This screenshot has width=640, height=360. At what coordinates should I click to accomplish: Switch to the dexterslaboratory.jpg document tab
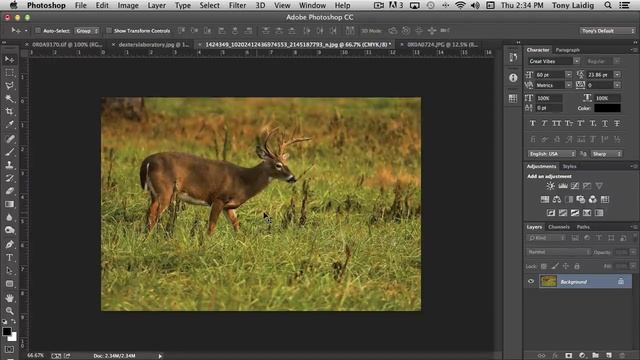click(x=154, y=44)
